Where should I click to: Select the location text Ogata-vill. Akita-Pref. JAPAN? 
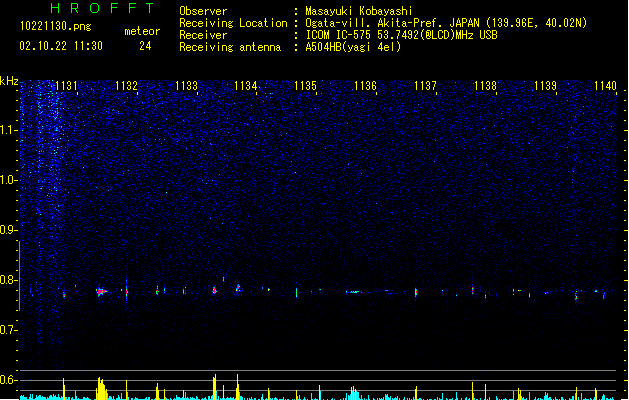[x=394, y=23]
